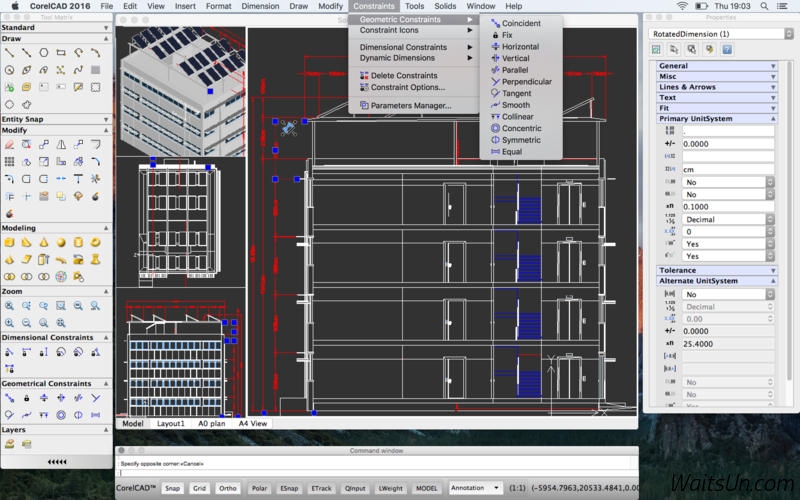This screenshot has width=800, height=500.
Task: Click the cm suffix field in Properties
Action: coord(728,169)
